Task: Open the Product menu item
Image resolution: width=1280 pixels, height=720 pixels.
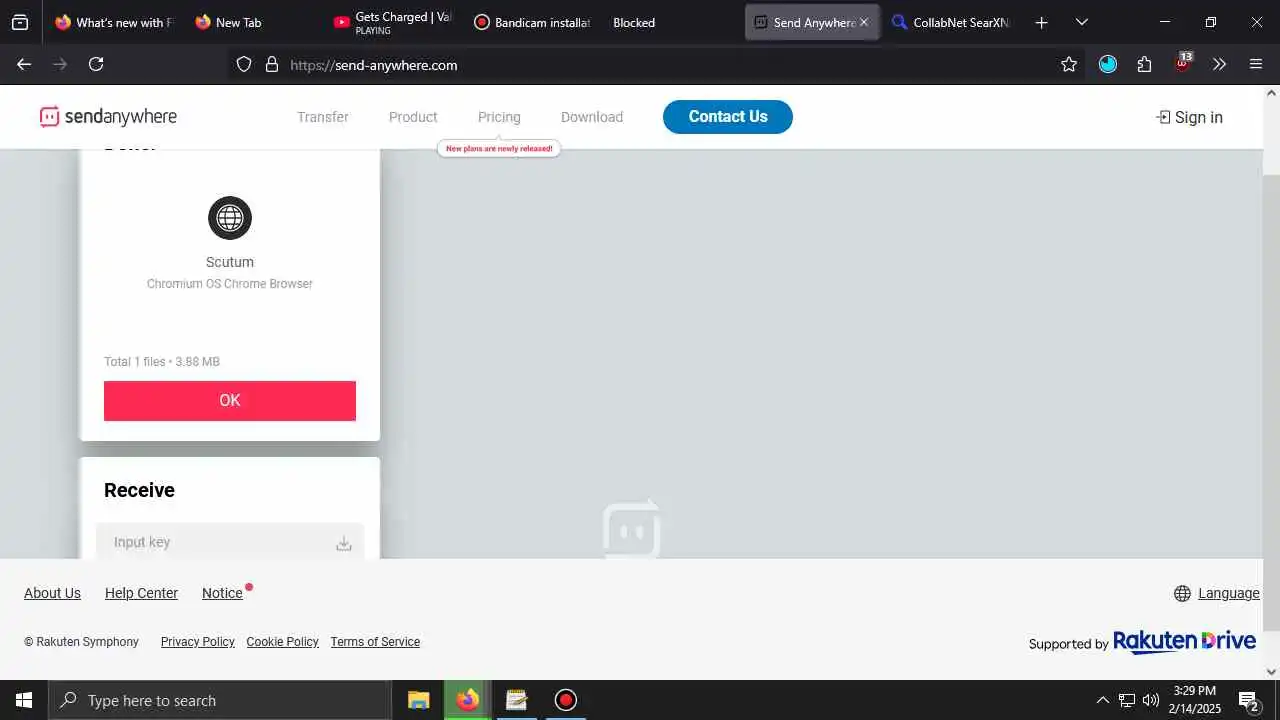Action: pos(413,117)
